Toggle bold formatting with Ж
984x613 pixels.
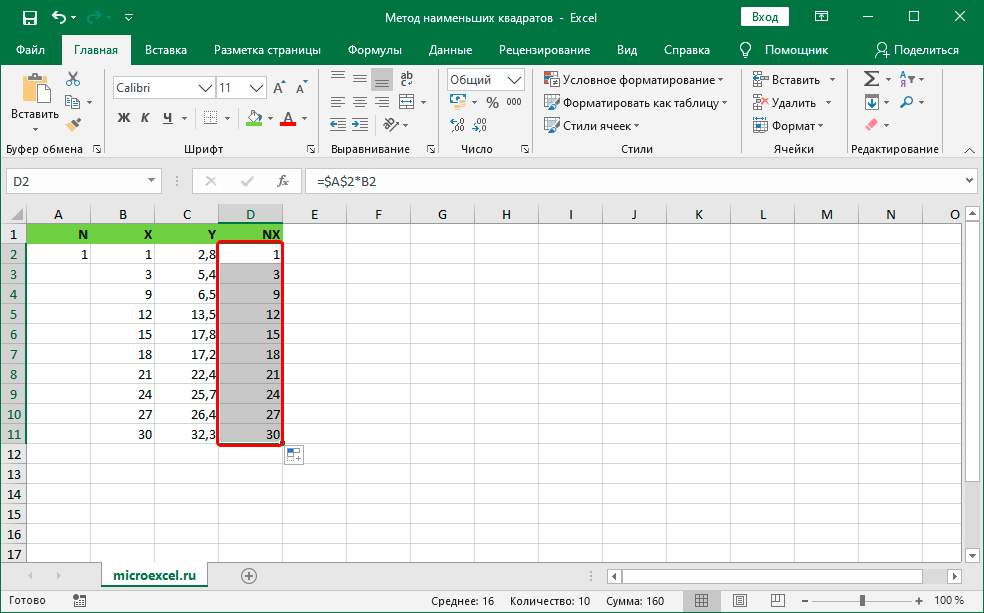tap(125, 118)
